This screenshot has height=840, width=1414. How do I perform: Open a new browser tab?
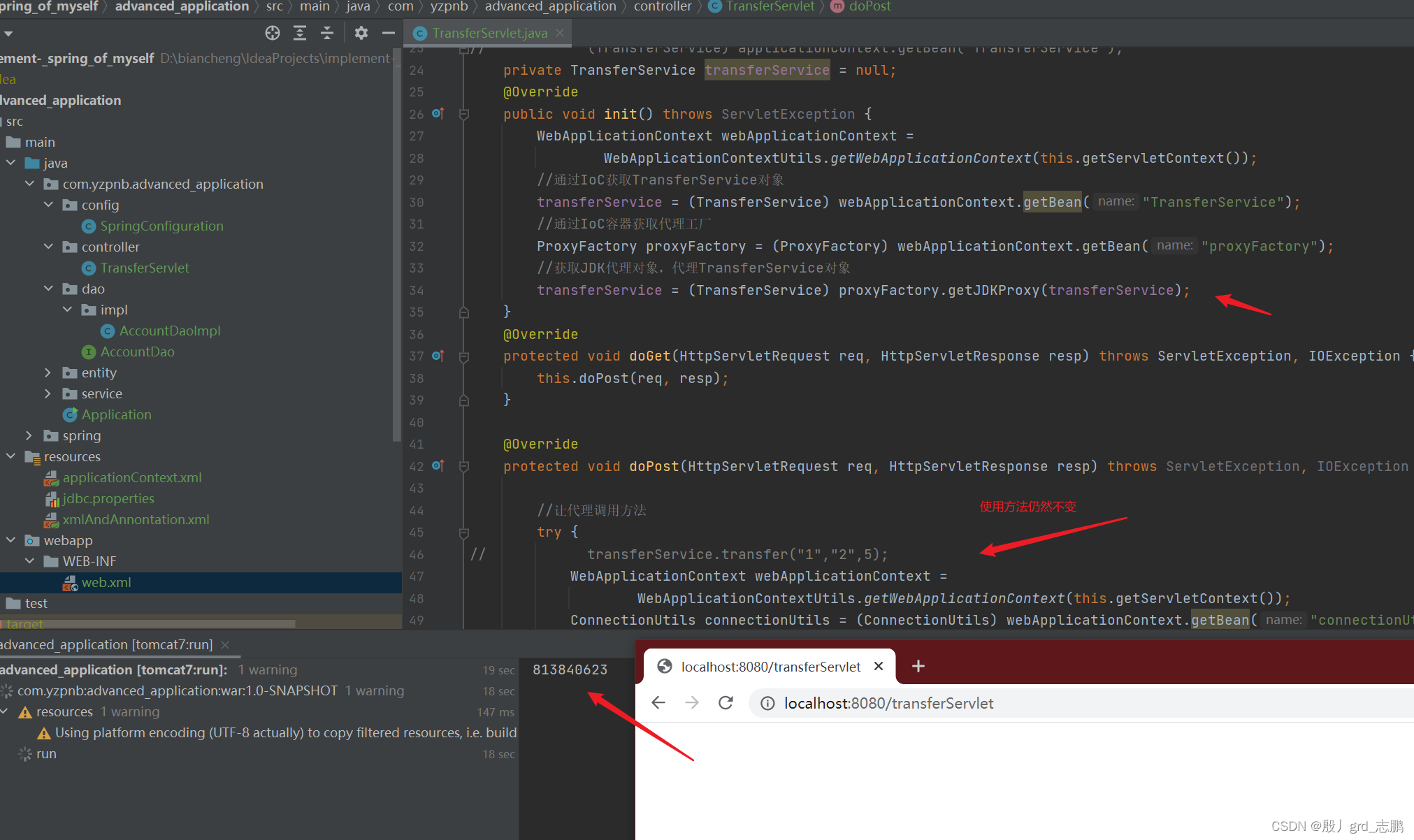tap(918, 666)
